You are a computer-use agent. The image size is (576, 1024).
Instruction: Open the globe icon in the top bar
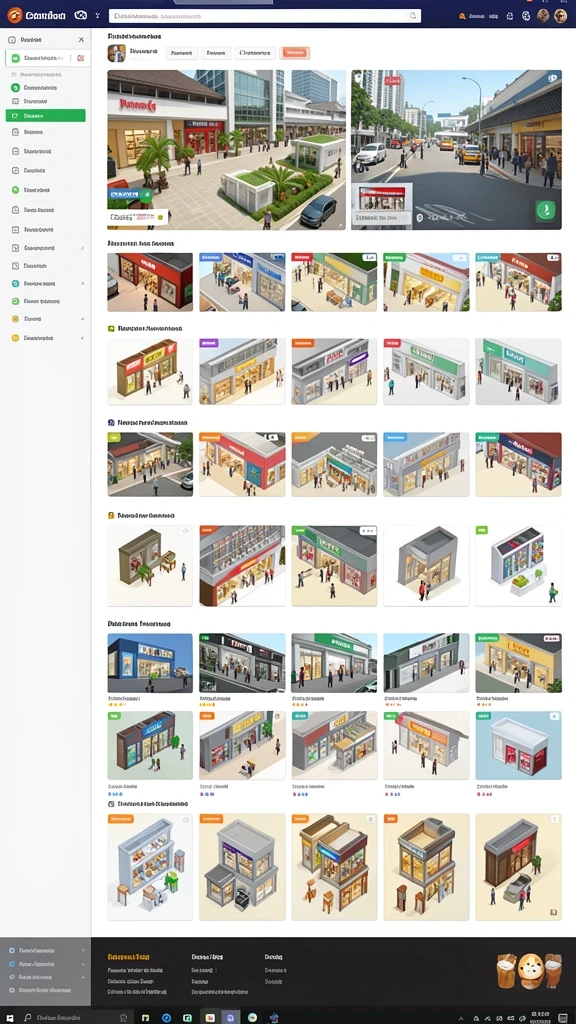(x=526, y=16)
